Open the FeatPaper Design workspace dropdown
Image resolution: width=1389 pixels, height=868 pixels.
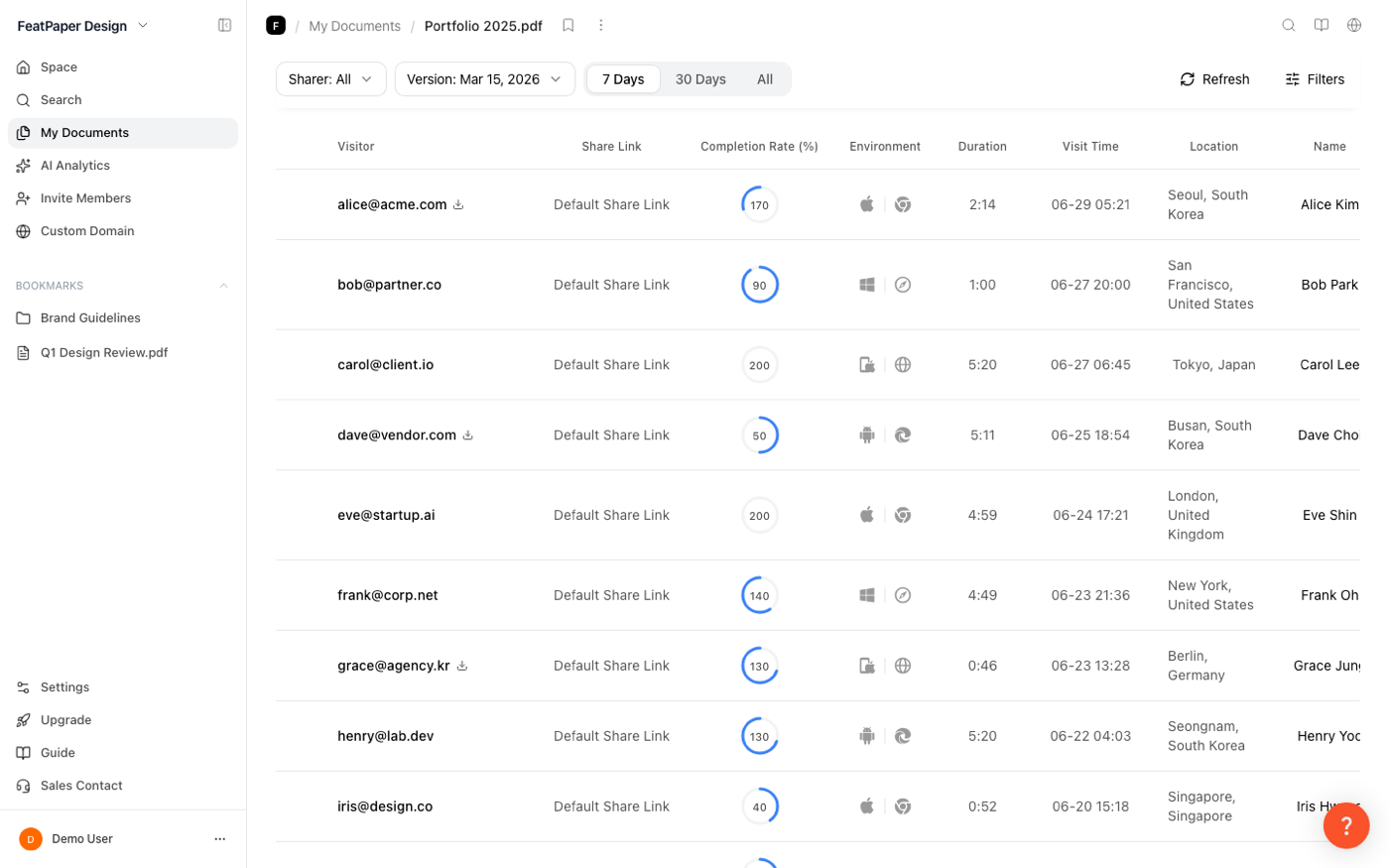tap(83, 26)
